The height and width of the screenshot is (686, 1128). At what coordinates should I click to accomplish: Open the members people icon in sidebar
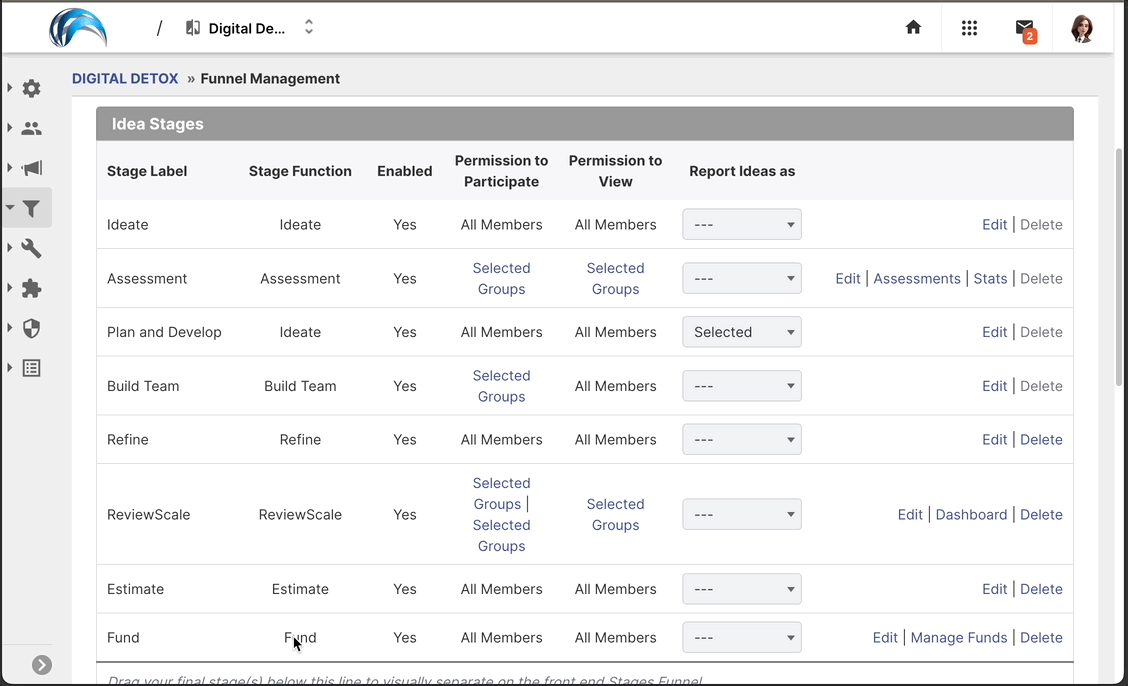32,128
